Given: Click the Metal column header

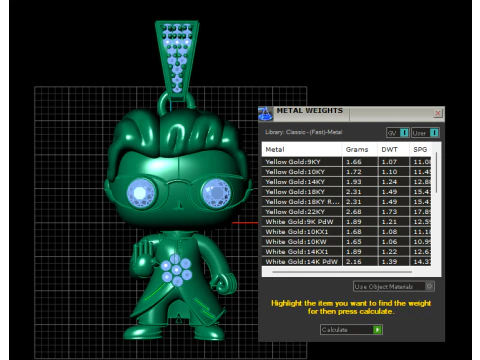Looking at the screenshot, I should coord(302,149).
